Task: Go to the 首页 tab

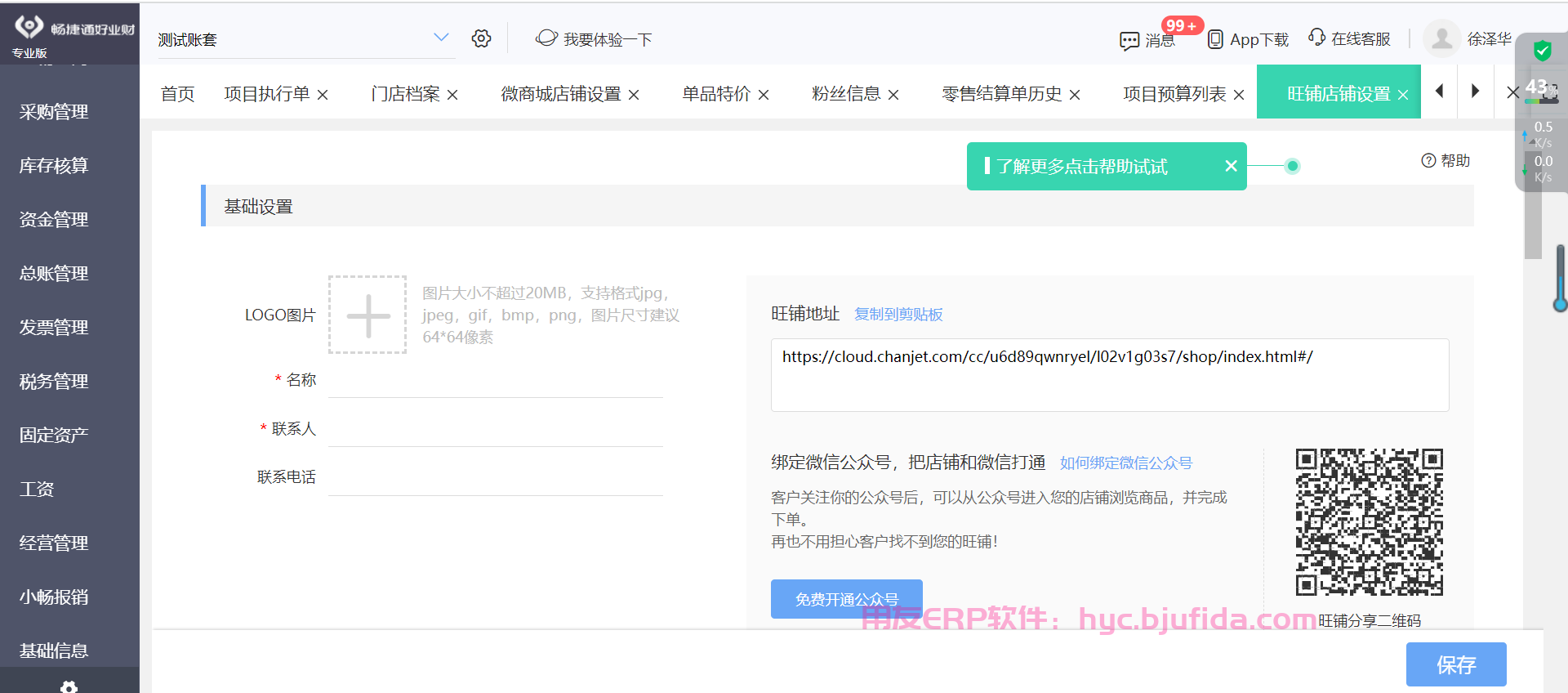Action: [177, 94]
